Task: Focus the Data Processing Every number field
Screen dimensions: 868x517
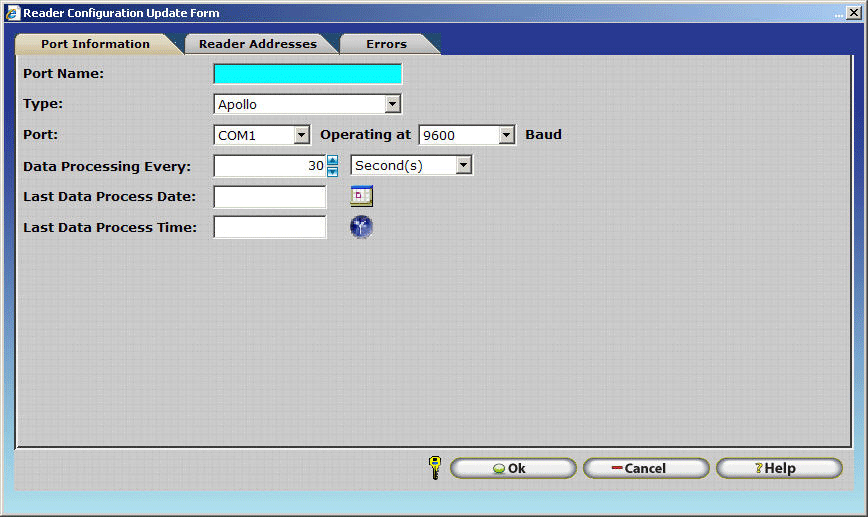Action: coord(269,166)
